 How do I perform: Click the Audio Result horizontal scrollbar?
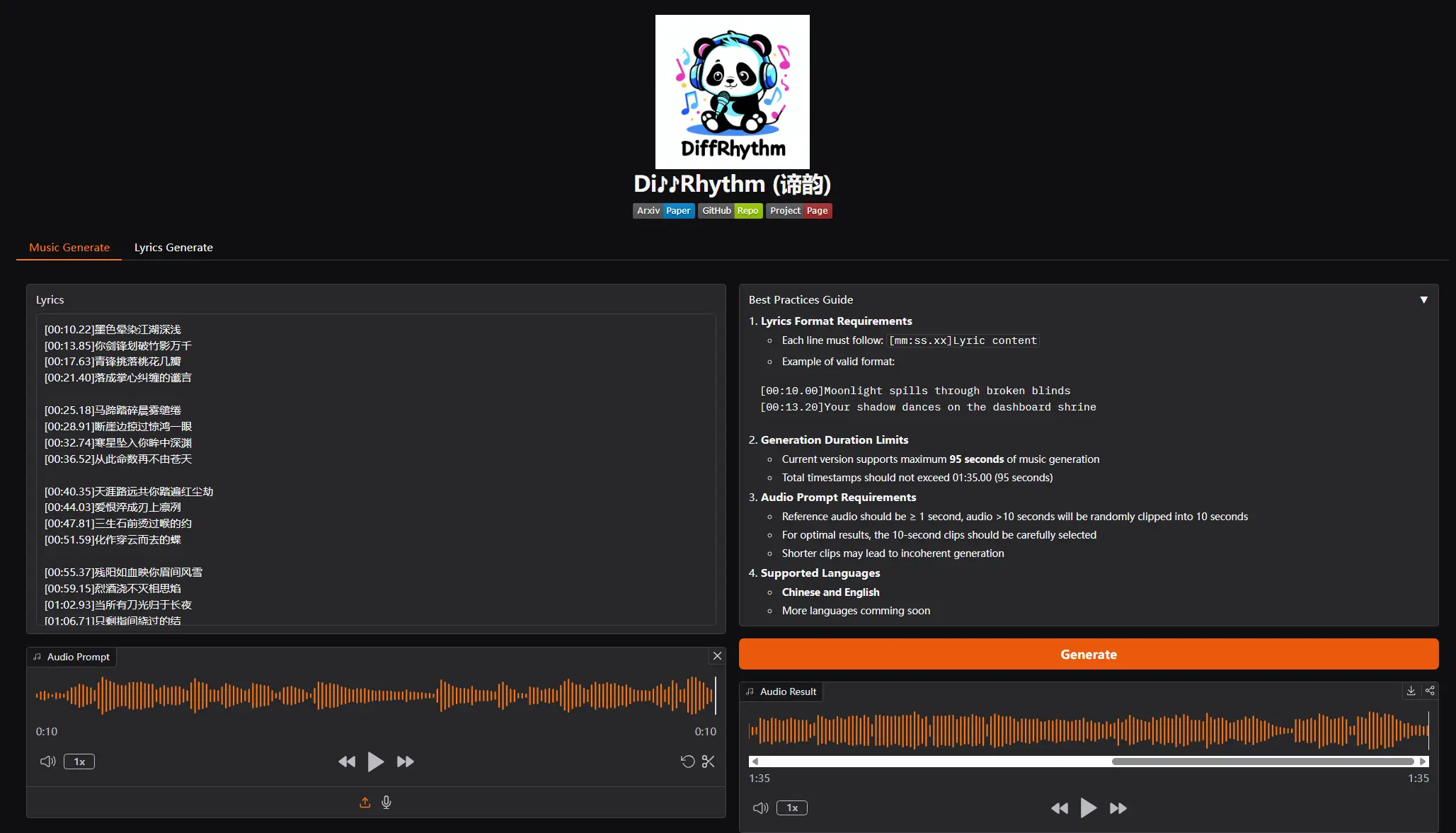click(1262, 762)
